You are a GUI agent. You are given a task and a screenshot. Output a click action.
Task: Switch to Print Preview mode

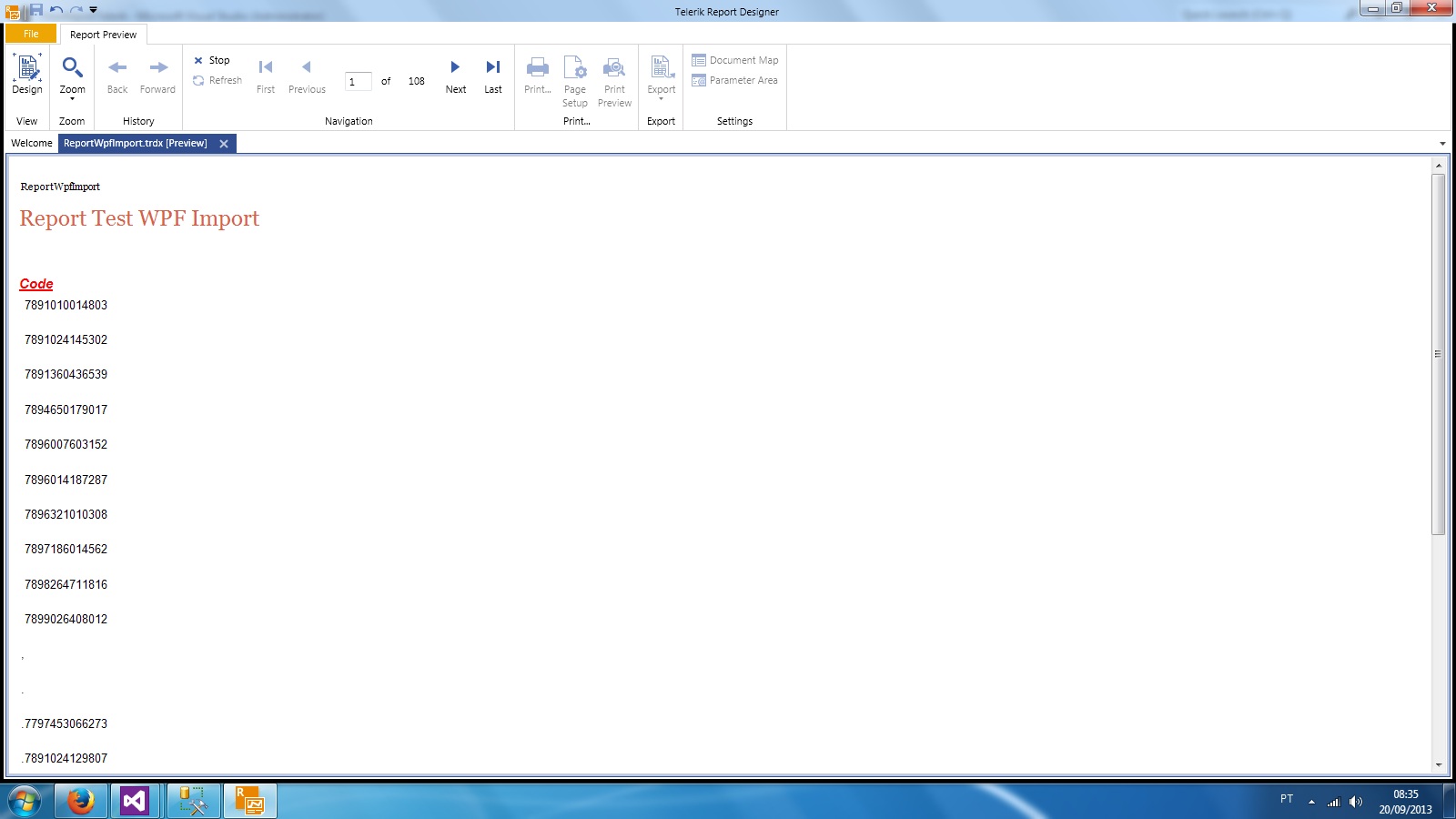(614, 82)
